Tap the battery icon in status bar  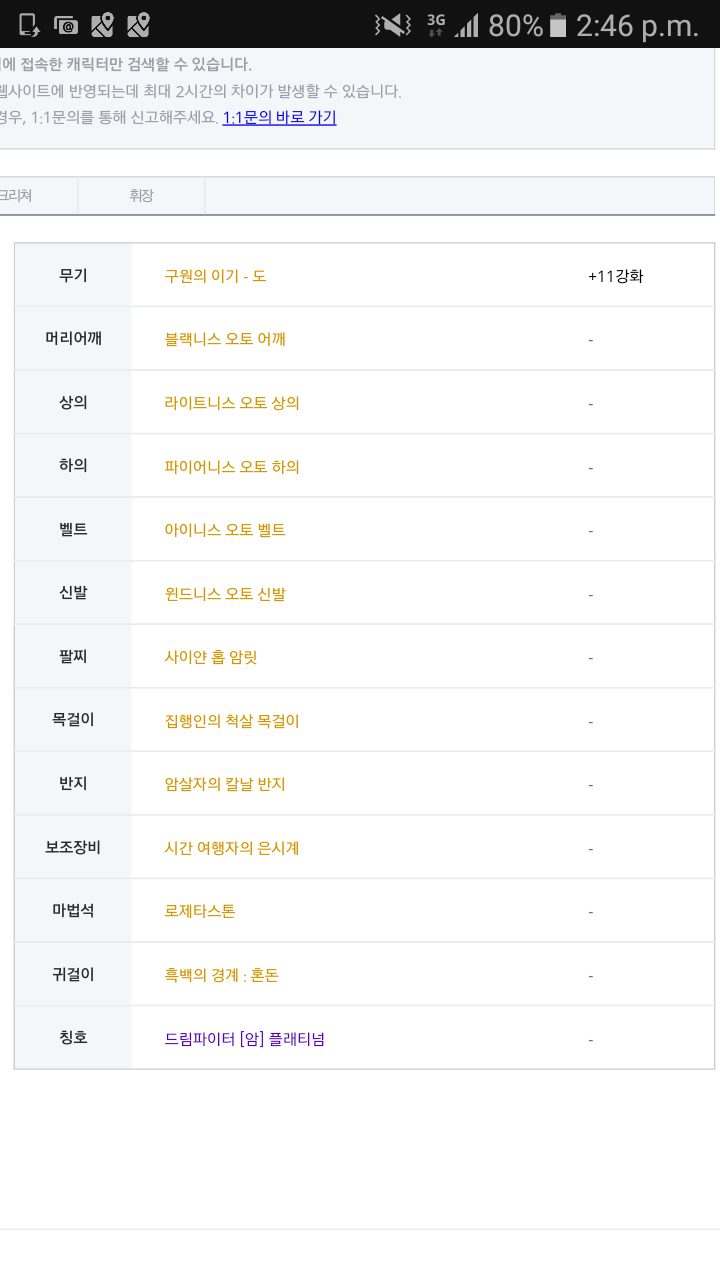coord(558,25)
